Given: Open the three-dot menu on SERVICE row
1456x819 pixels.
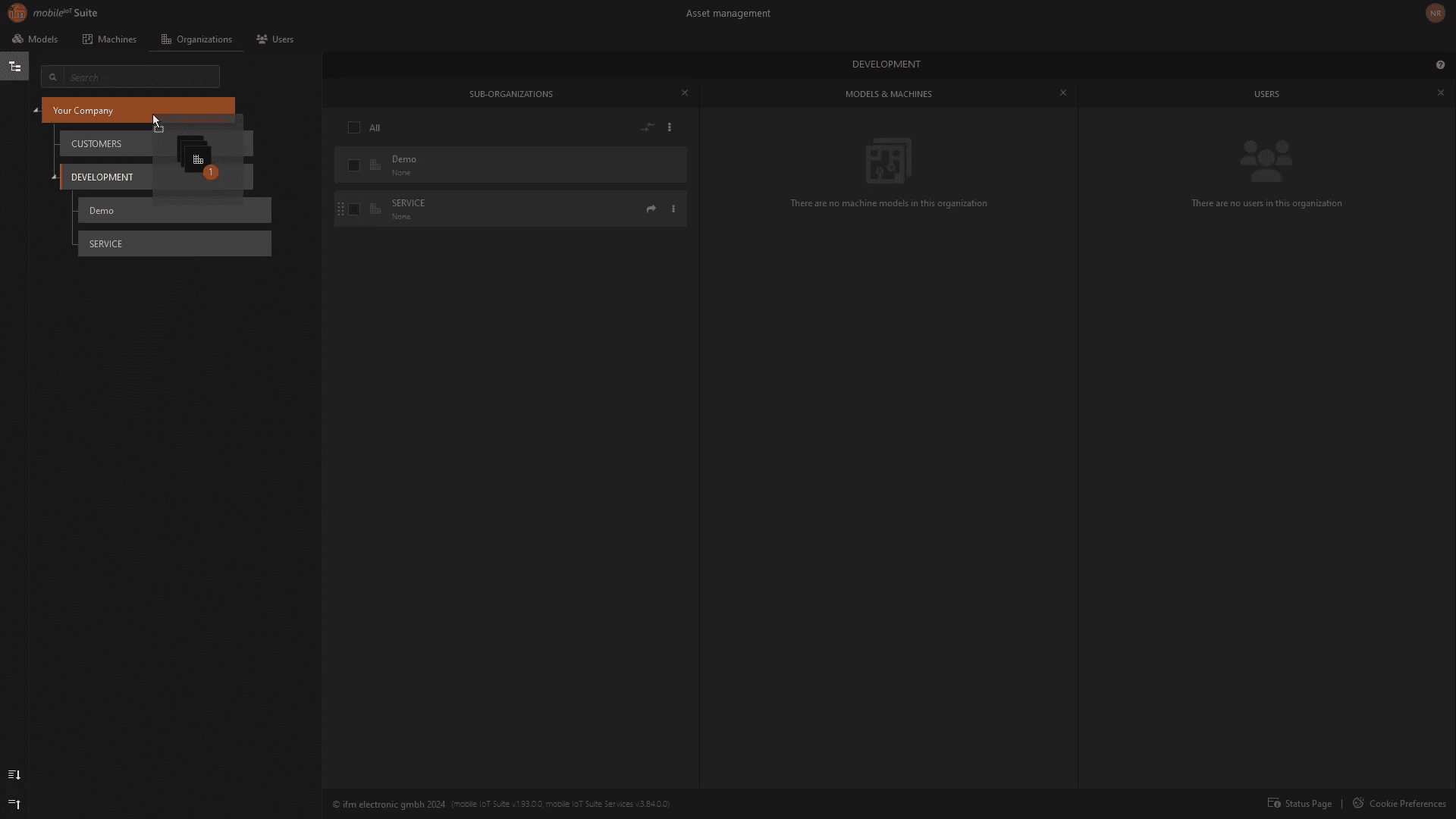Looking at the screenshot, I should (673, 209).
